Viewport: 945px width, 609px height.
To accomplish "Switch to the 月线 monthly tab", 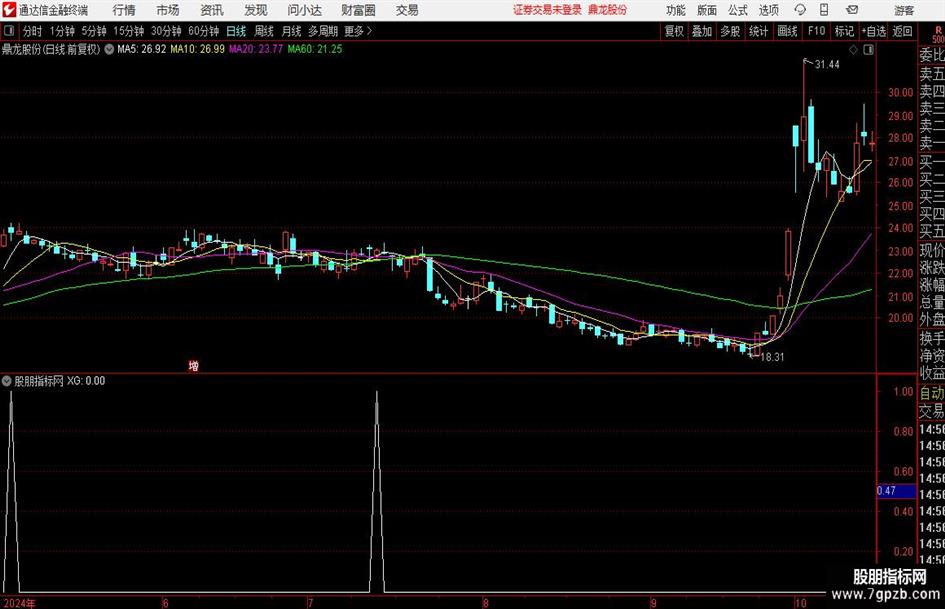I will [292, 31].
